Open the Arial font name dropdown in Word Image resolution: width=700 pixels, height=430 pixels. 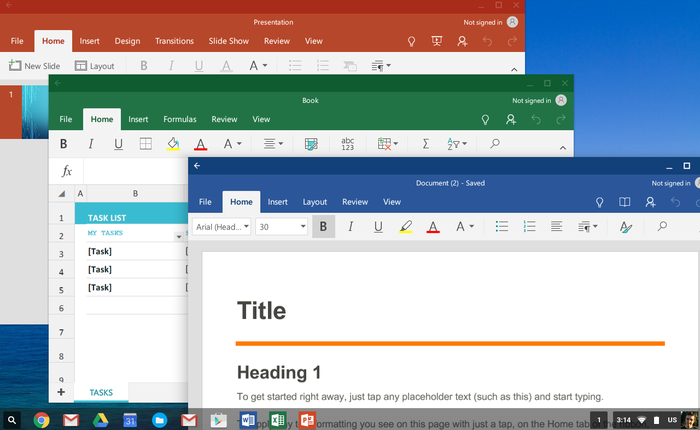point(221,226)
